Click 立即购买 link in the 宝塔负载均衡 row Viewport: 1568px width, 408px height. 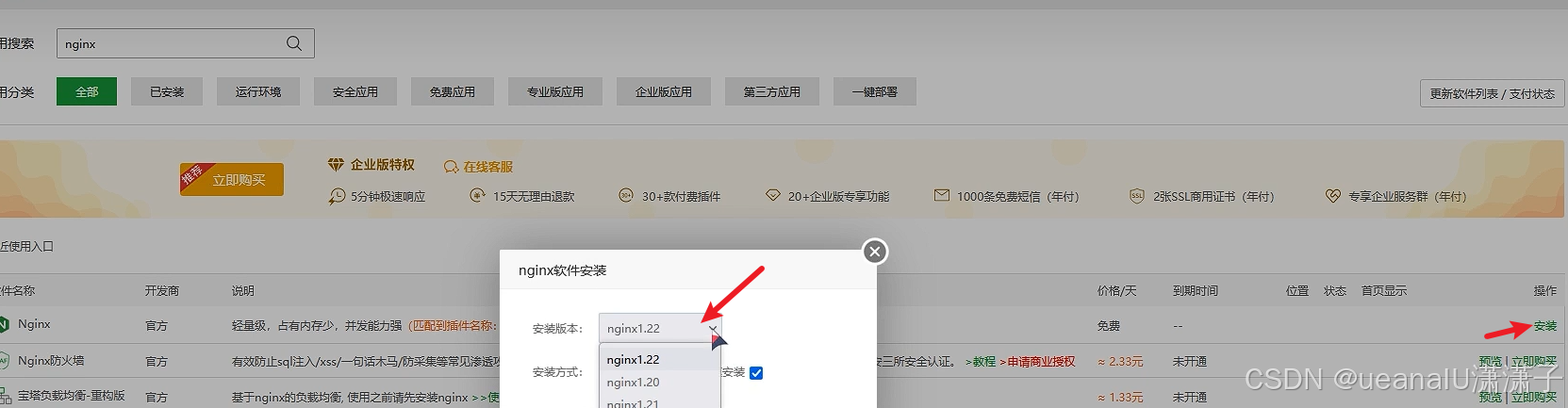coord(1535,397)
